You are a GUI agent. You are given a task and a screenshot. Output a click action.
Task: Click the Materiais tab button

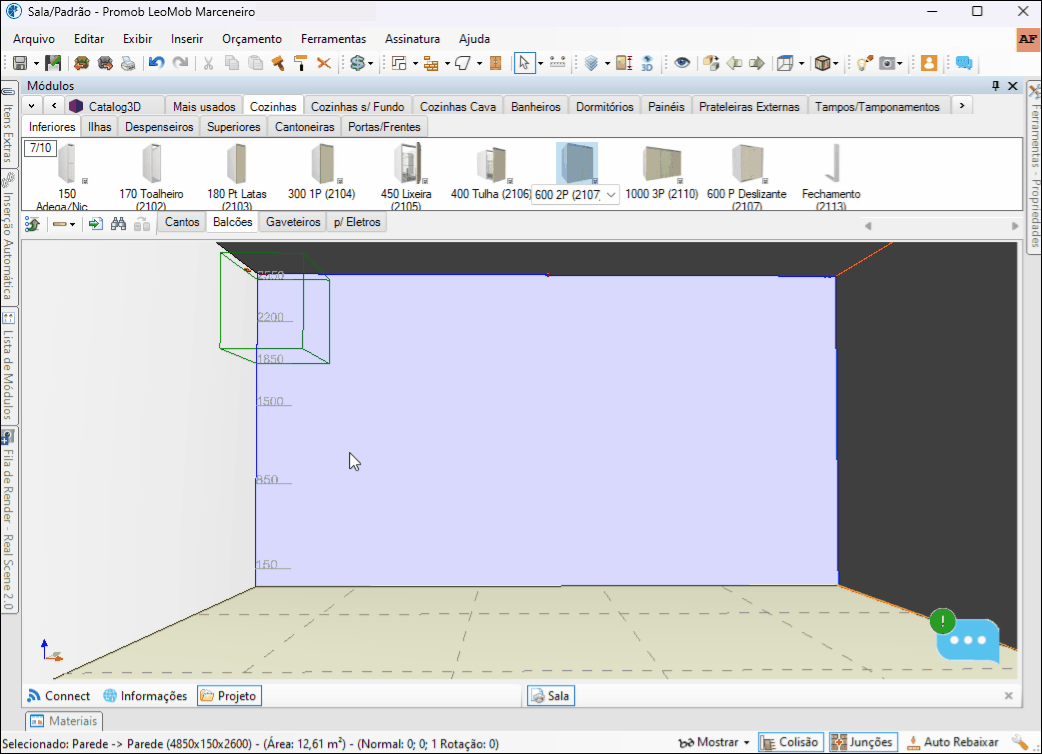pyautogui.click(x=64, y=721)
